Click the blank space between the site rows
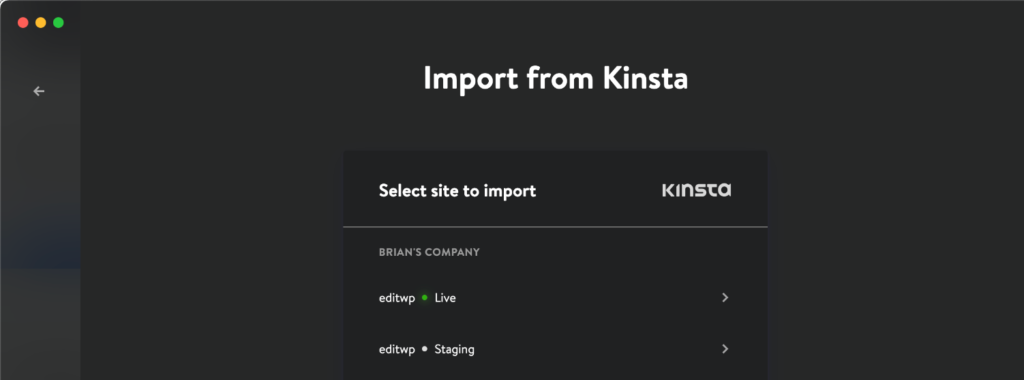 555,323
